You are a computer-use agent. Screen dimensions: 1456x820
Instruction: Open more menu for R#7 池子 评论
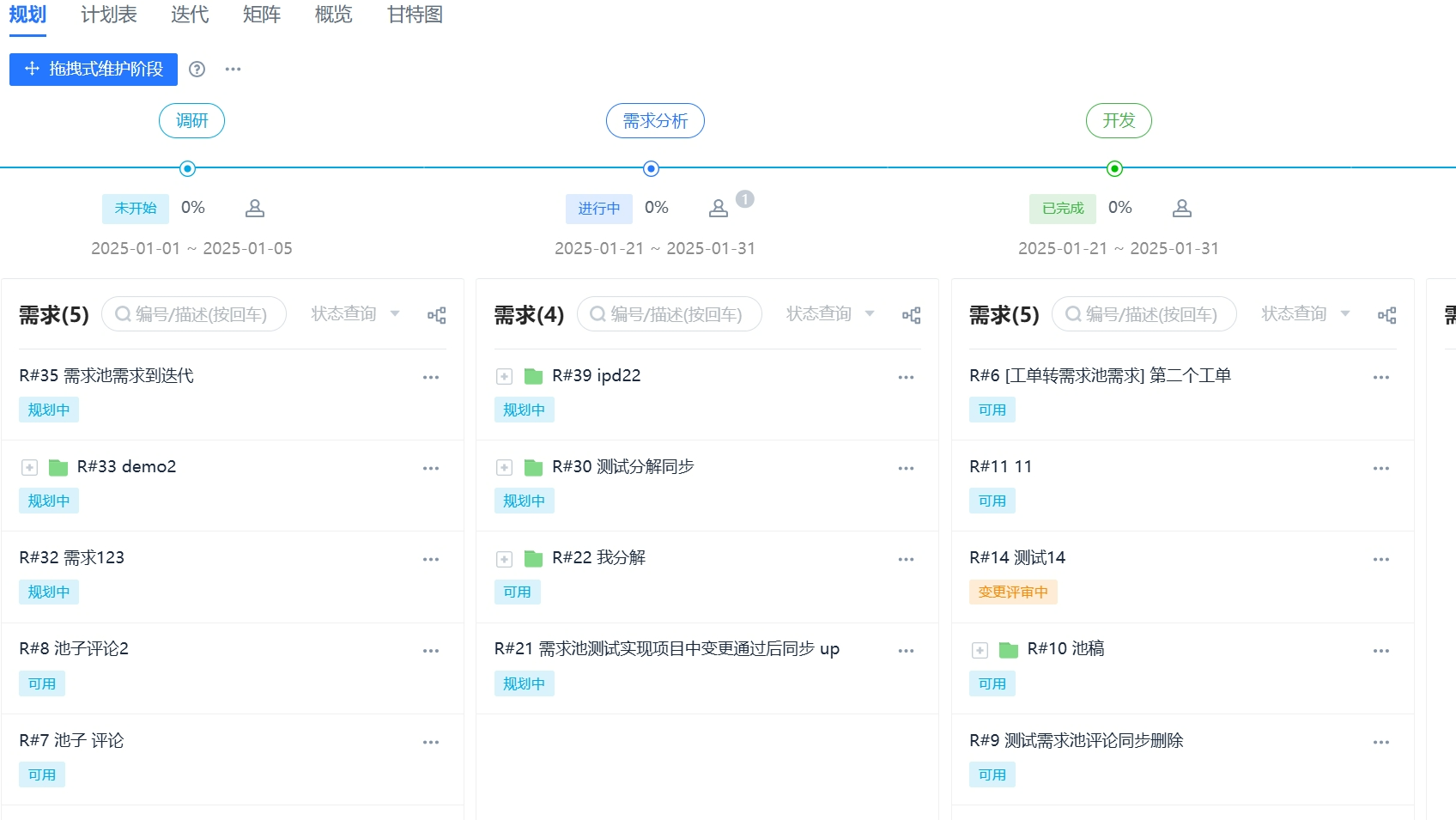click(x=431, y=742)
